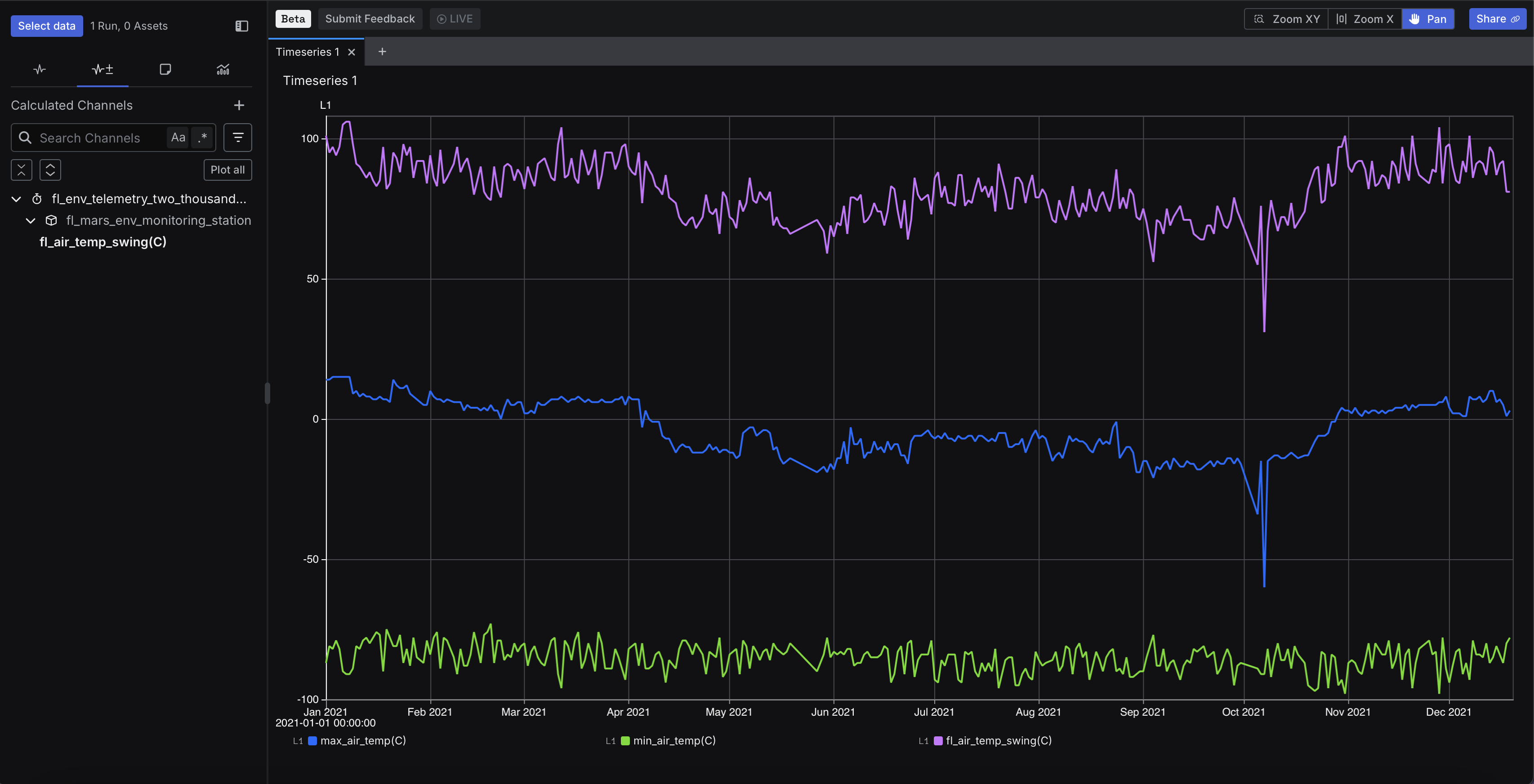This screenshot has height=784, width=1534.
Task: Open the channels waveform sidebar tab
Action: click(x=39, y=70)
